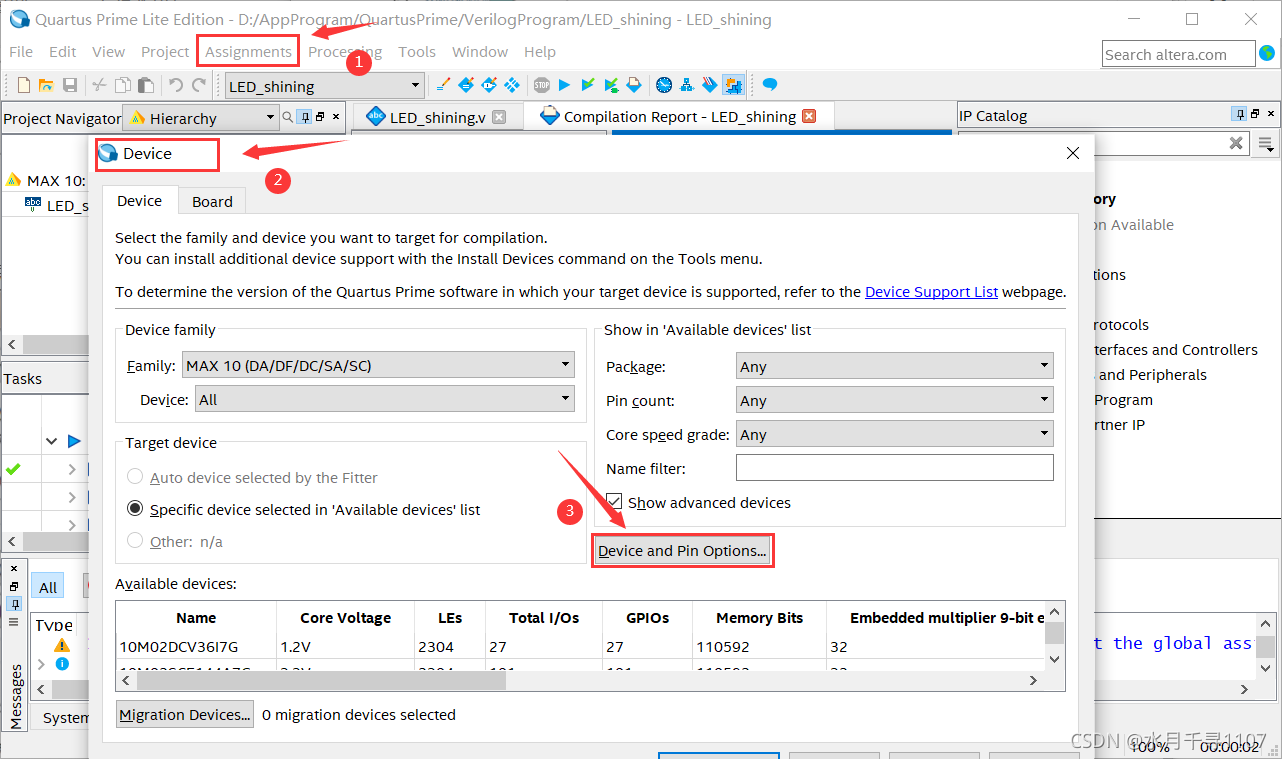This screenshot has width=1282, height=759.
Task: Click the Cut scissors icon
Action: pyautogui.click(x=100, y=86)
